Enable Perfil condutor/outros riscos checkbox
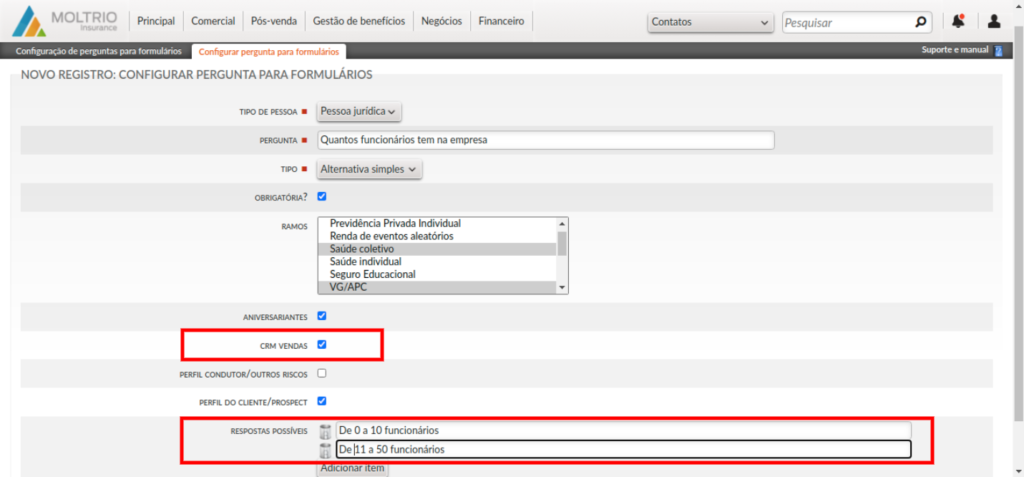The height and width of the screenshot is (477, 1024). click(x=322, y=373)
